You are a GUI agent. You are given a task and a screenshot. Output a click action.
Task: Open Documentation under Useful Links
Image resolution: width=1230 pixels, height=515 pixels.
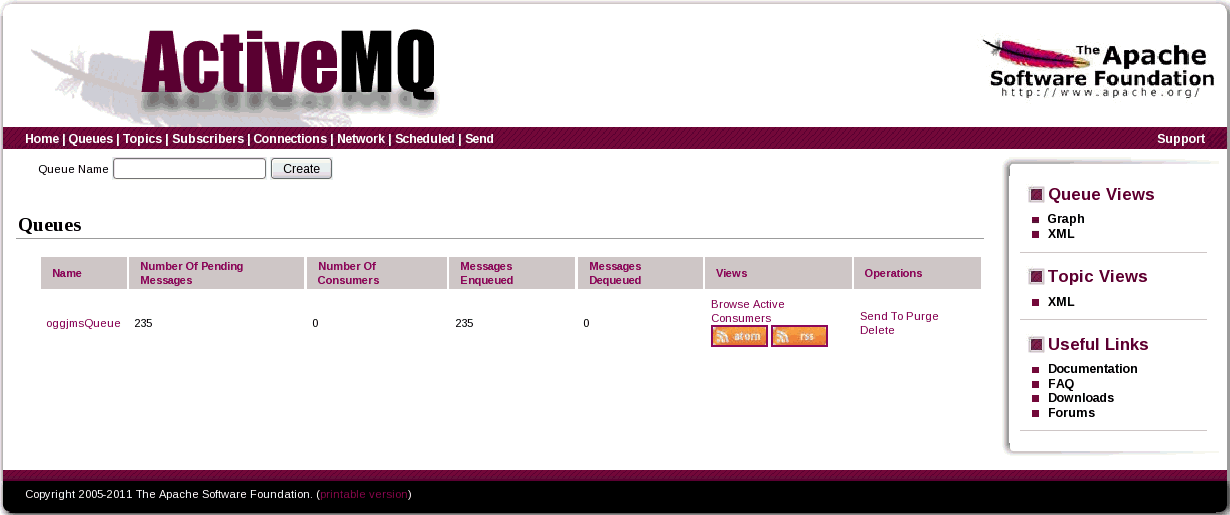(x=1093, y=369)
